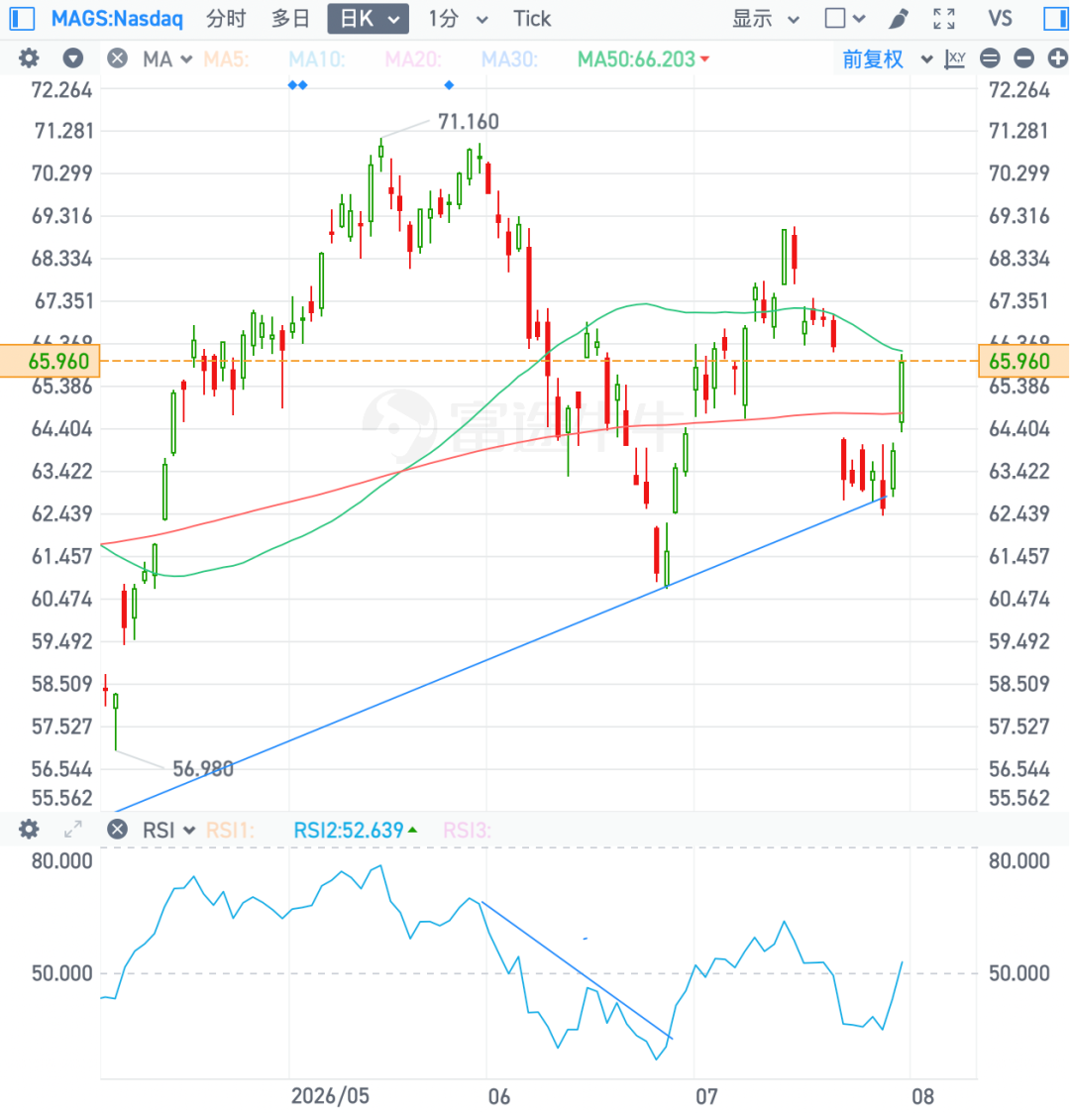Enter fullscreen chart mode
The height and width of the screenshot is (1120, 1070).
[x=943, y=19]
